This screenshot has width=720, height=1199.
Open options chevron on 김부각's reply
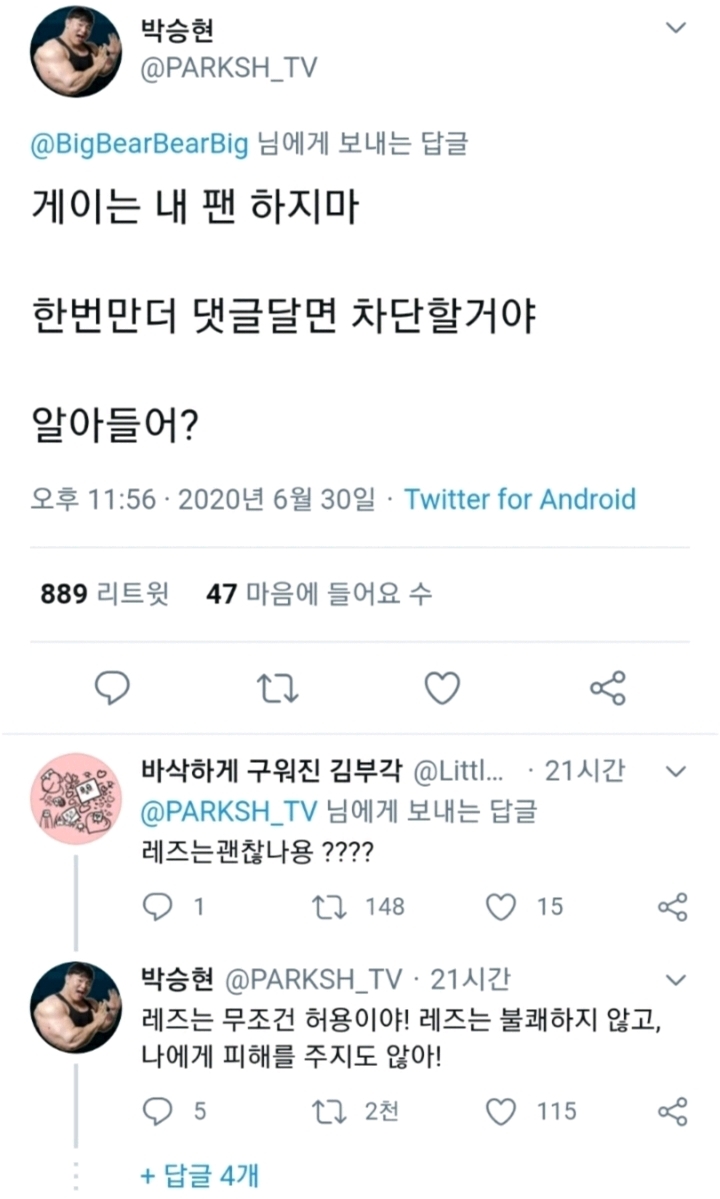tap(675, 771)
